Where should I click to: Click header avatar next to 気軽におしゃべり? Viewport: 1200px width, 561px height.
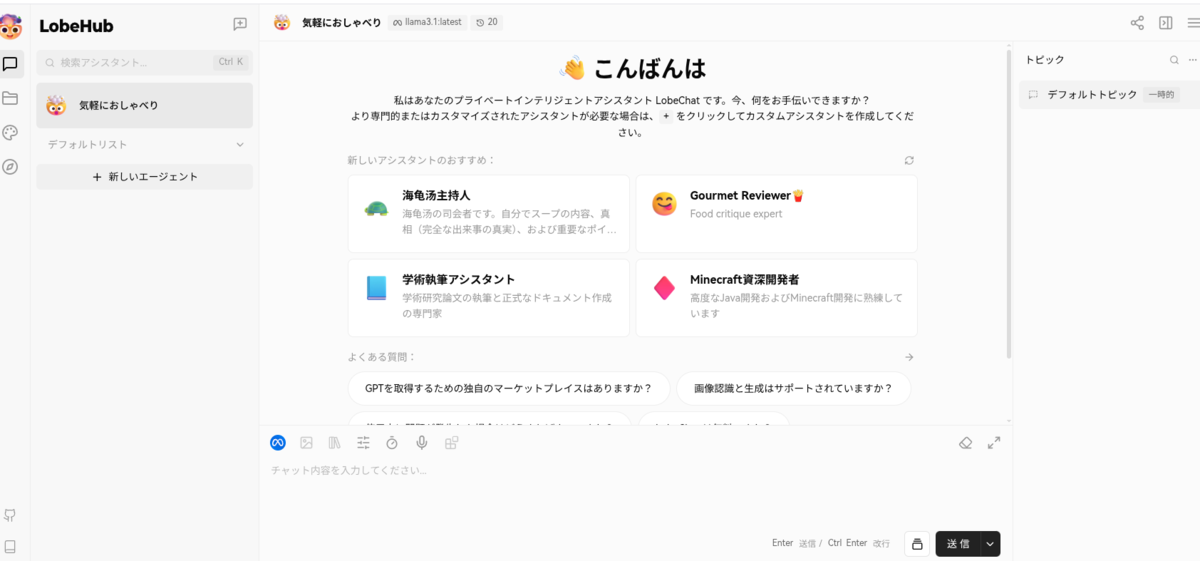click(x=282, y=22)
